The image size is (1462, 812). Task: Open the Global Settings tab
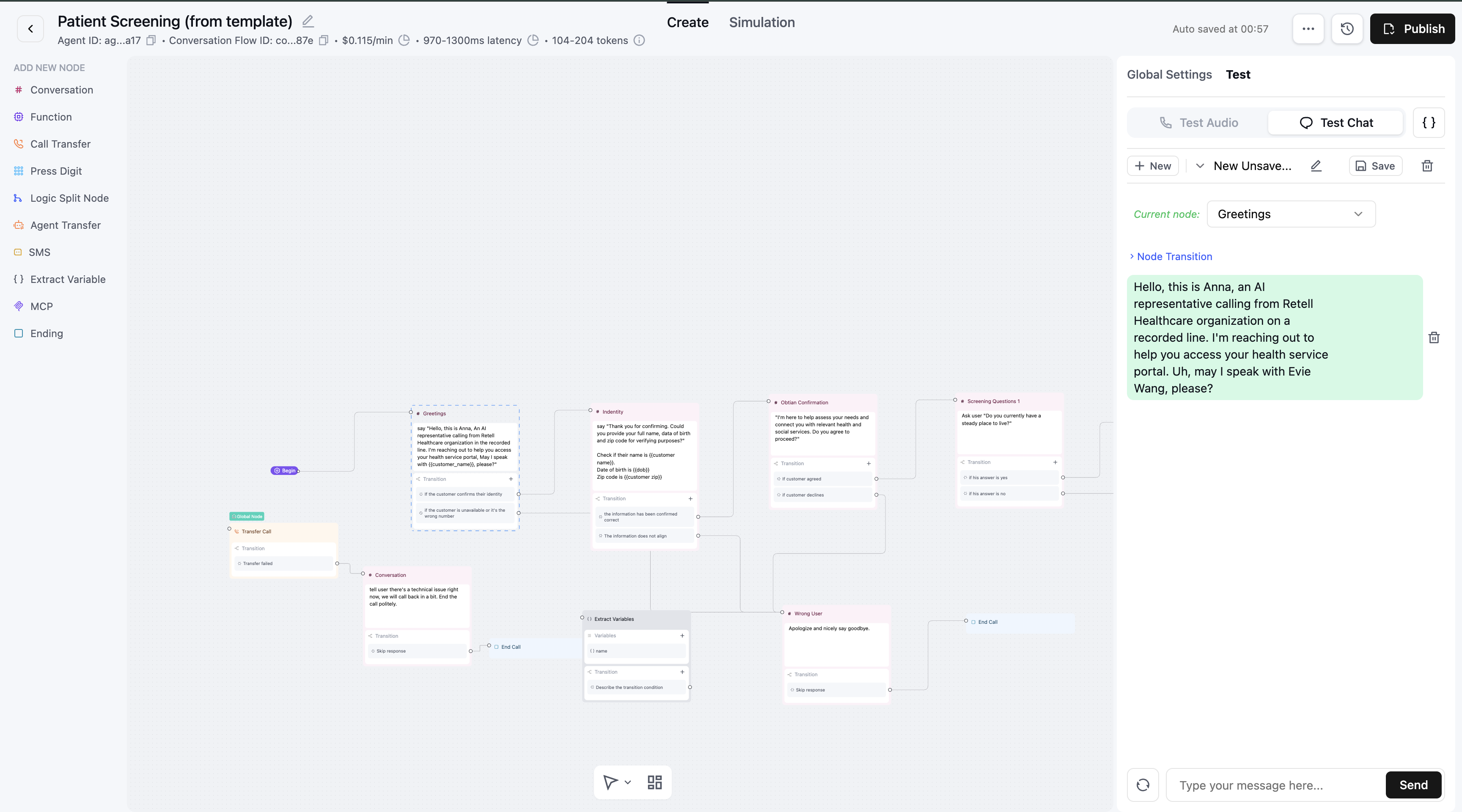coord(1169,74)
